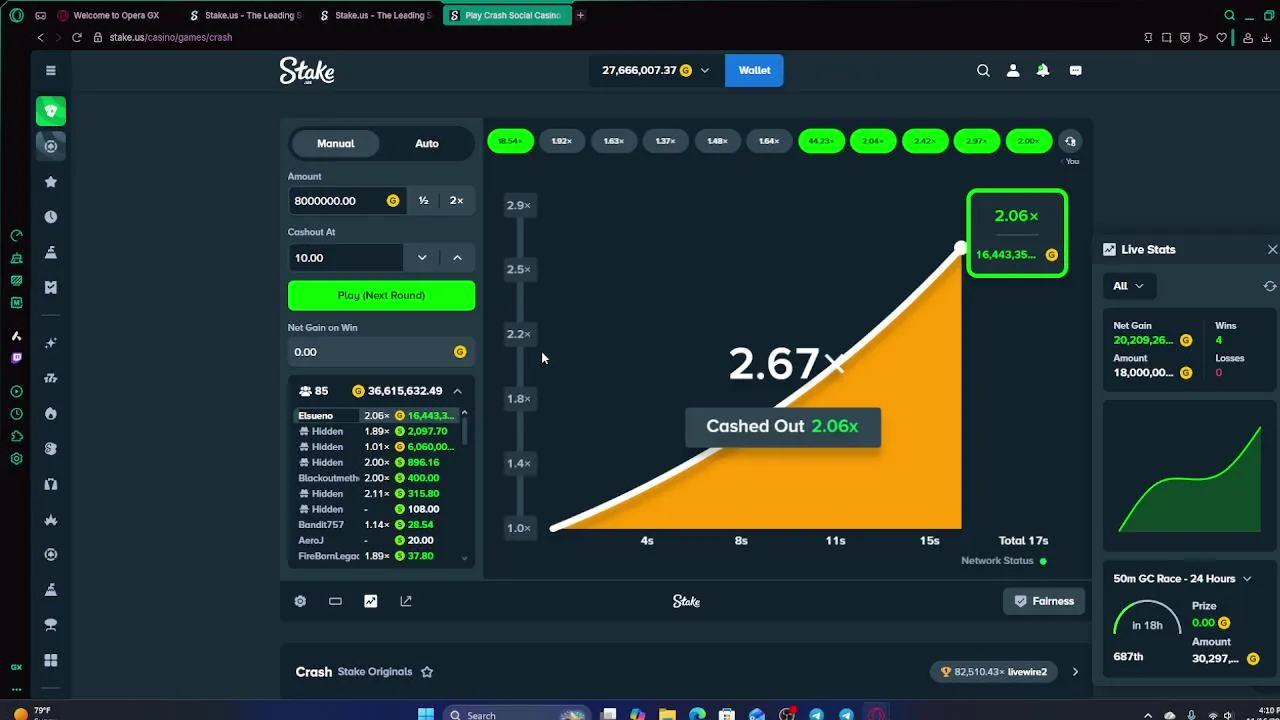Screen dimensions: 1280x720
Task: Open the Fairness dialog
Action: (x=1044, y=601)
